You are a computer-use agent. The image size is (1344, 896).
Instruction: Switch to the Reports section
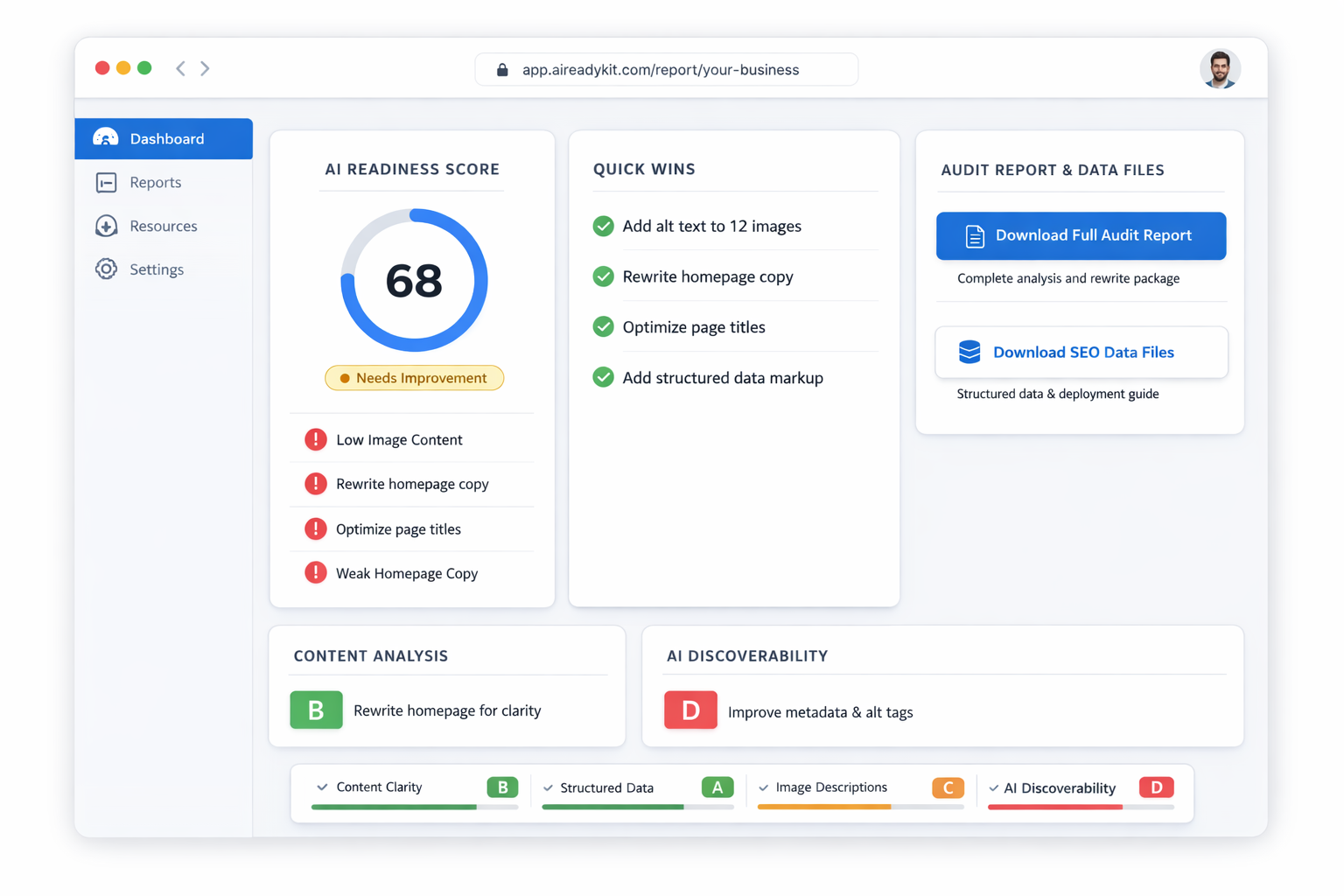pos(157,182)
